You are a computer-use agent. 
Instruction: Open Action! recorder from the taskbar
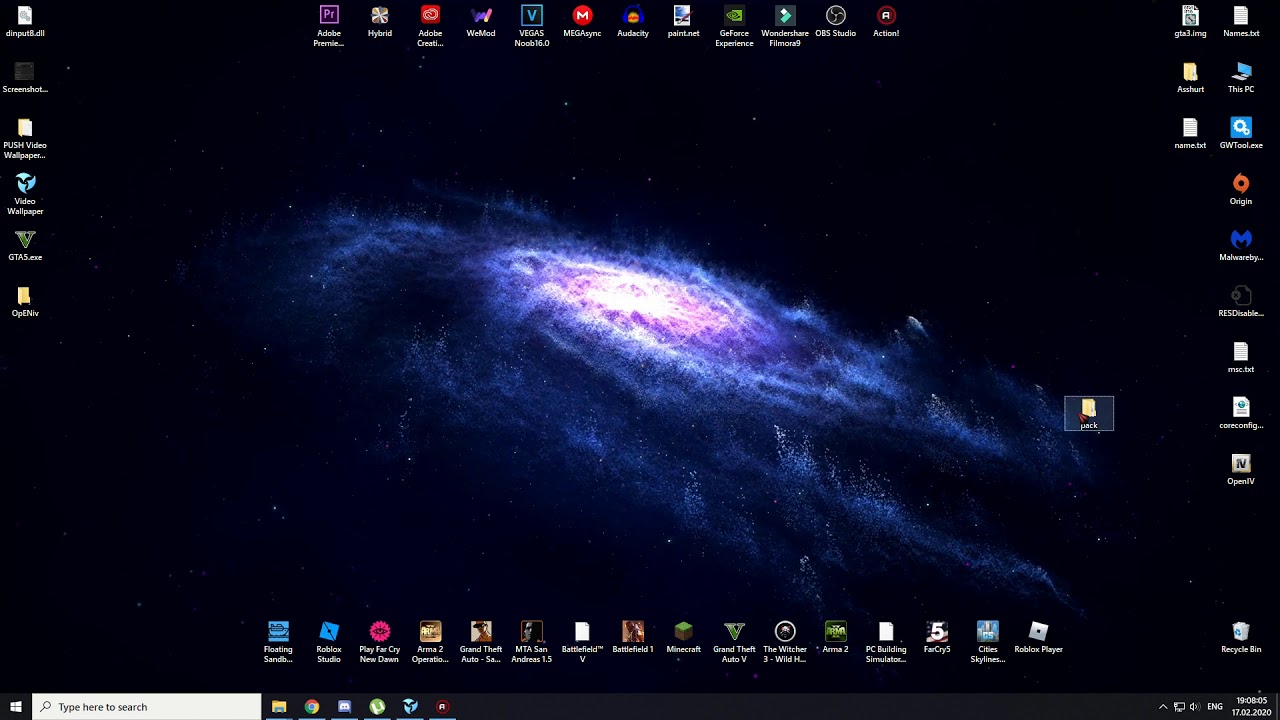(442, 707)
